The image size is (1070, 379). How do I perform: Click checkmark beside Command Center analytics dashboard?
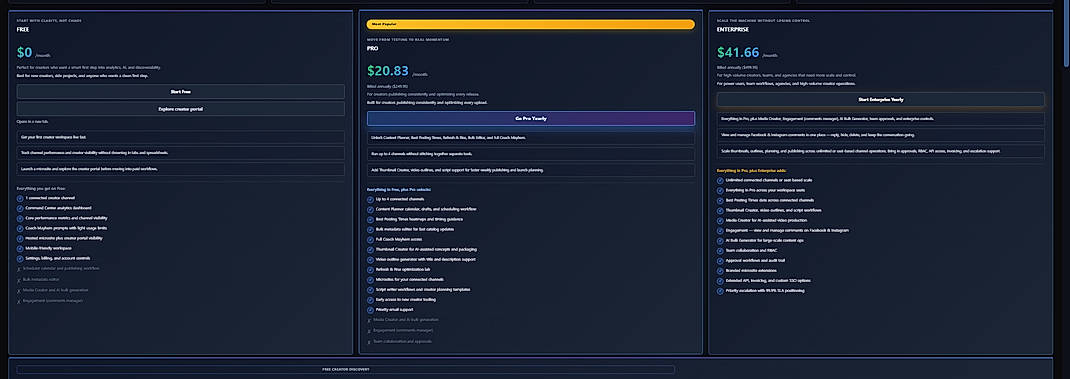20,208
